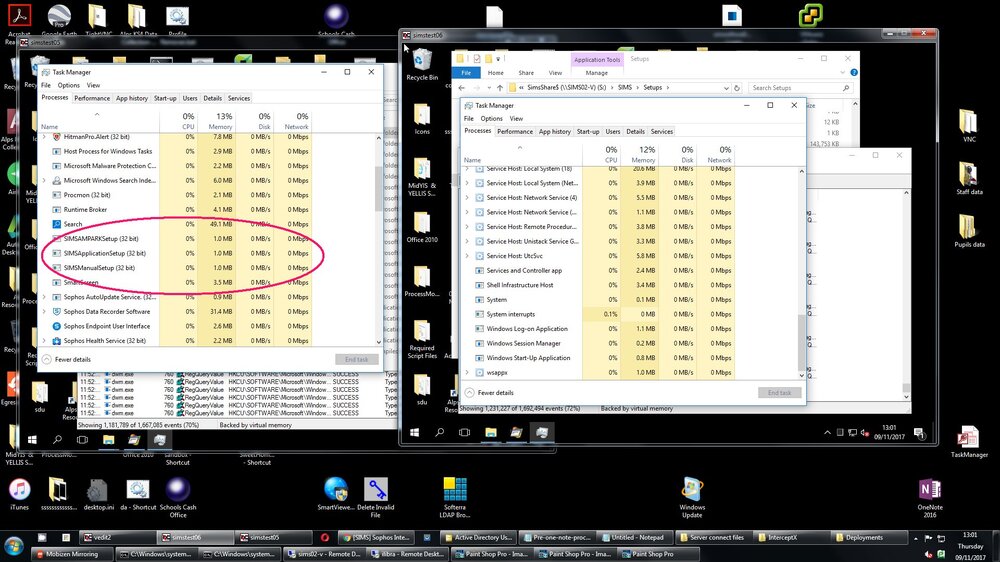1000x562 pixels.
Task: Switch to Performance tab in left Task Manager
Action: pyautogui.click(x=92, y=98)
